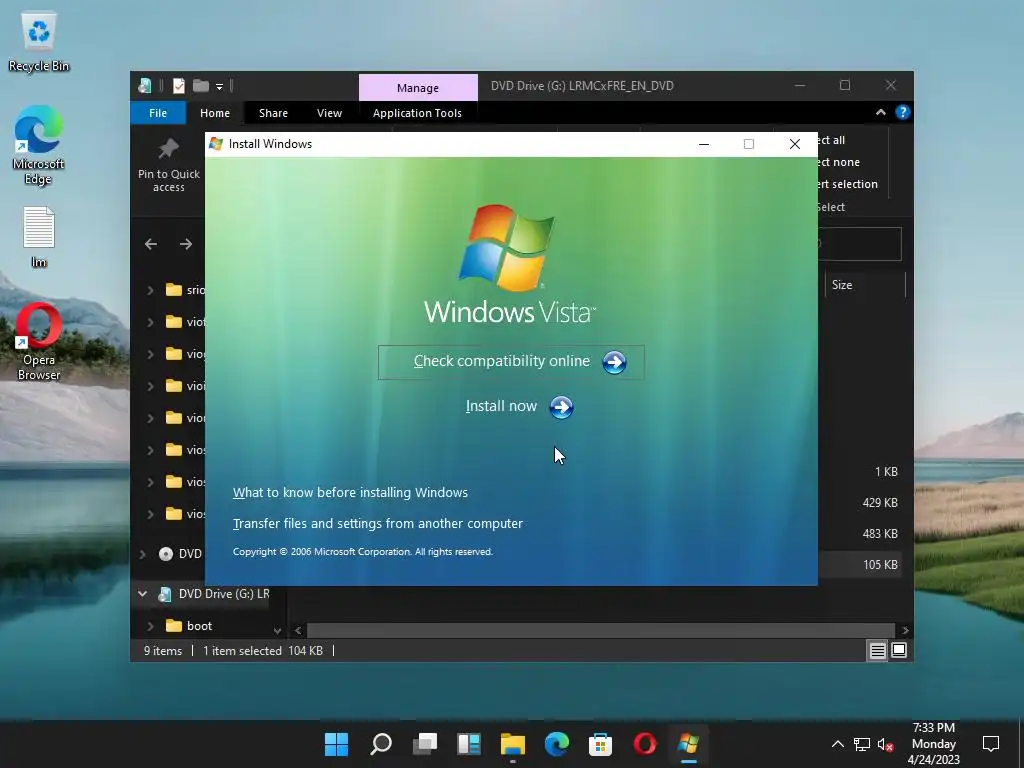Click the muted volume icon in the tray
The width and height of the screenshot is (1024, 768).
tap(886, 744)
